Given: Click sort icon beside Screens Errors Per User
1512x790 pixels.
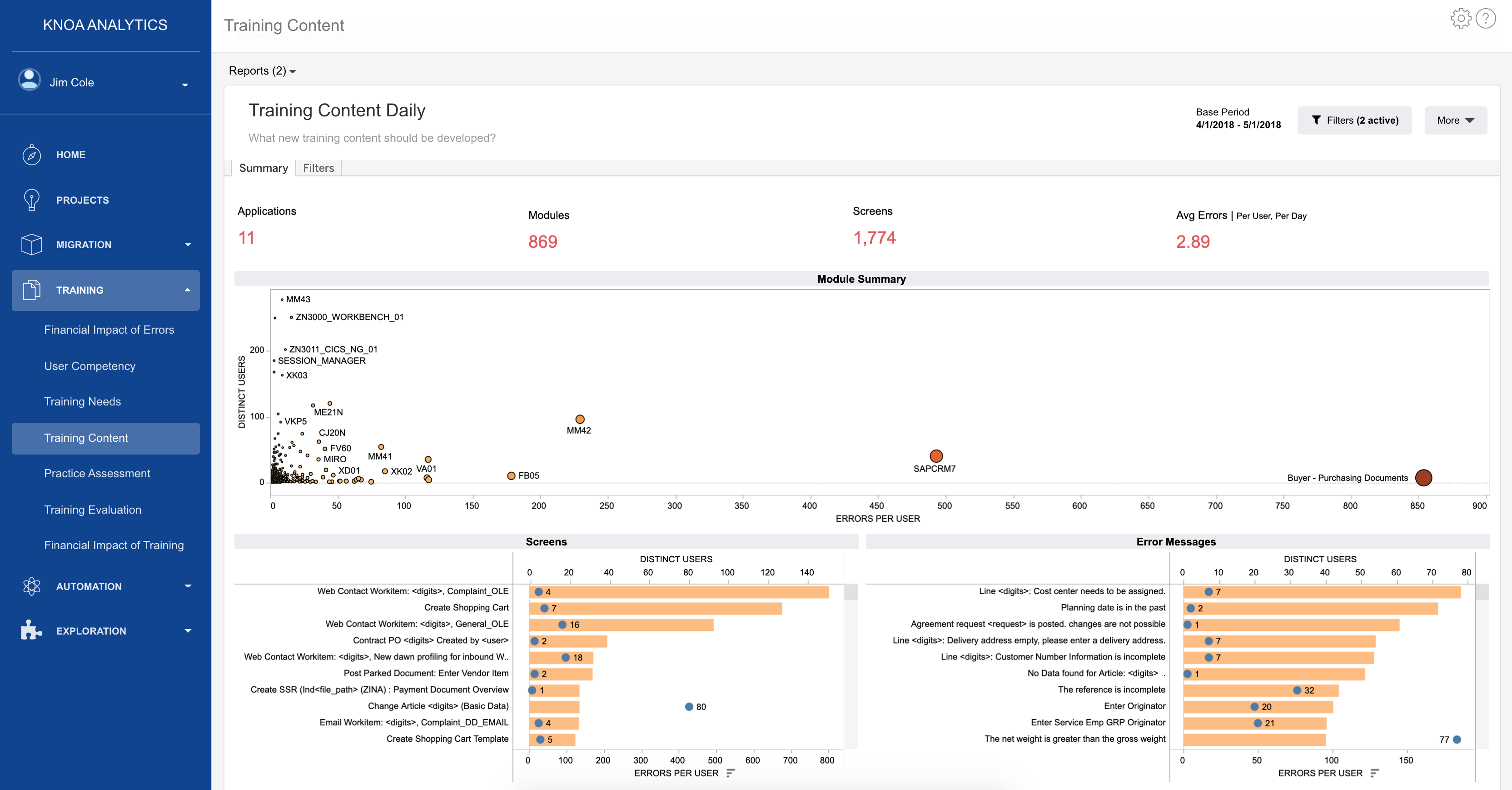Looking at the screenshot, I should (x=730, y=773).
